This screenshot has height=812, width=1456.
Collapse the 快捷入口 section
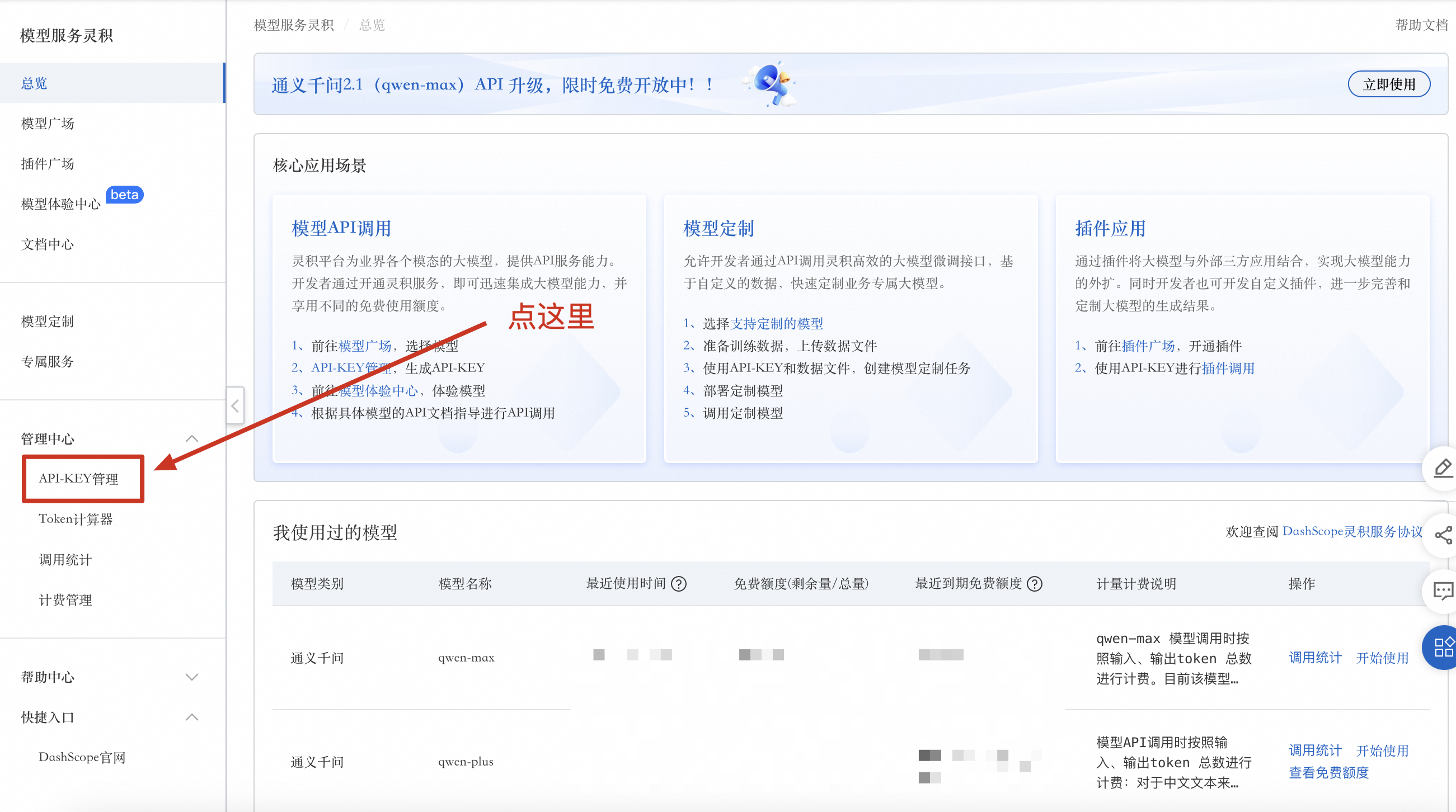191,717
